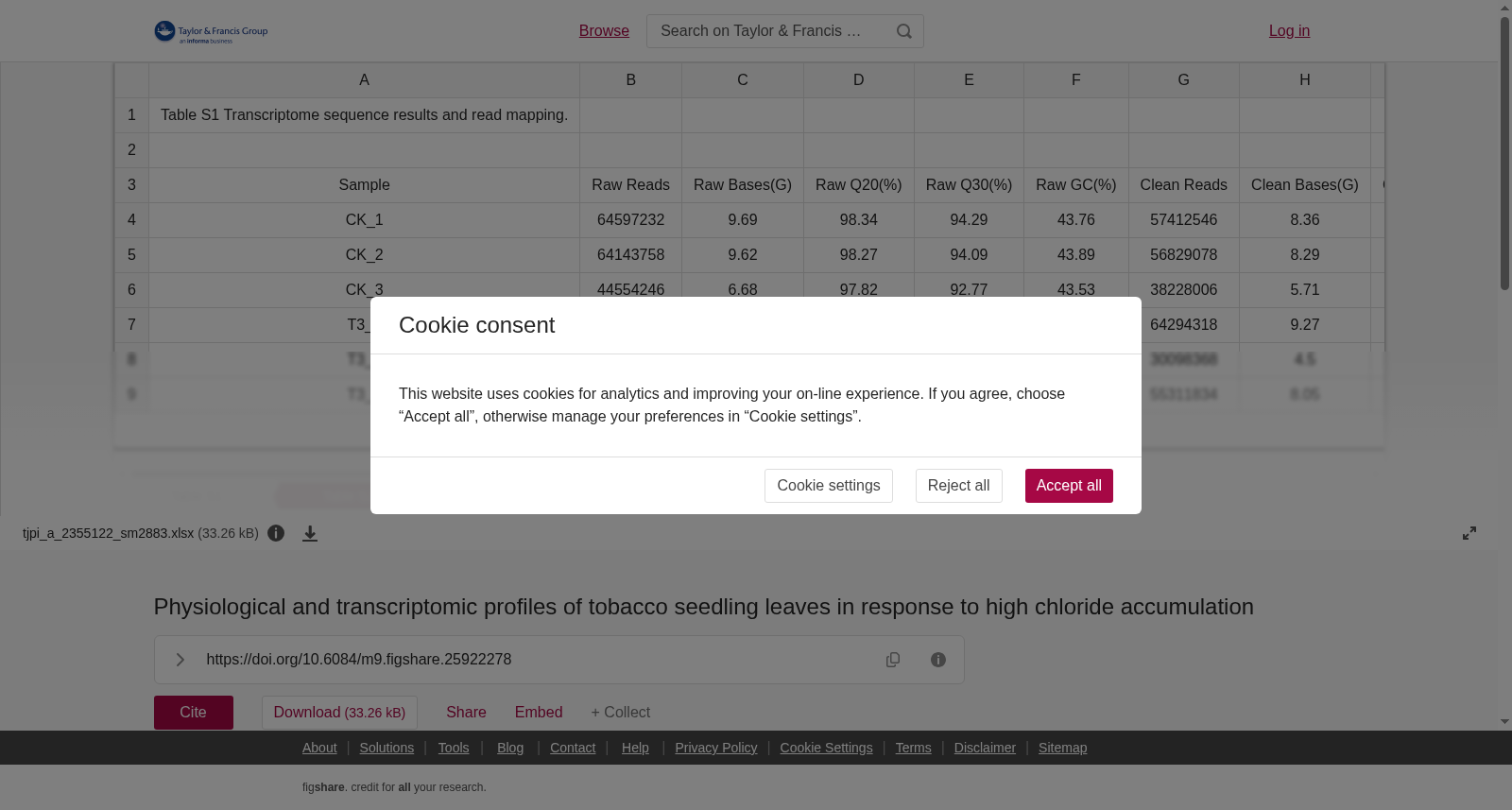Click the Taylor & Francis Group logo

point(211,32)
